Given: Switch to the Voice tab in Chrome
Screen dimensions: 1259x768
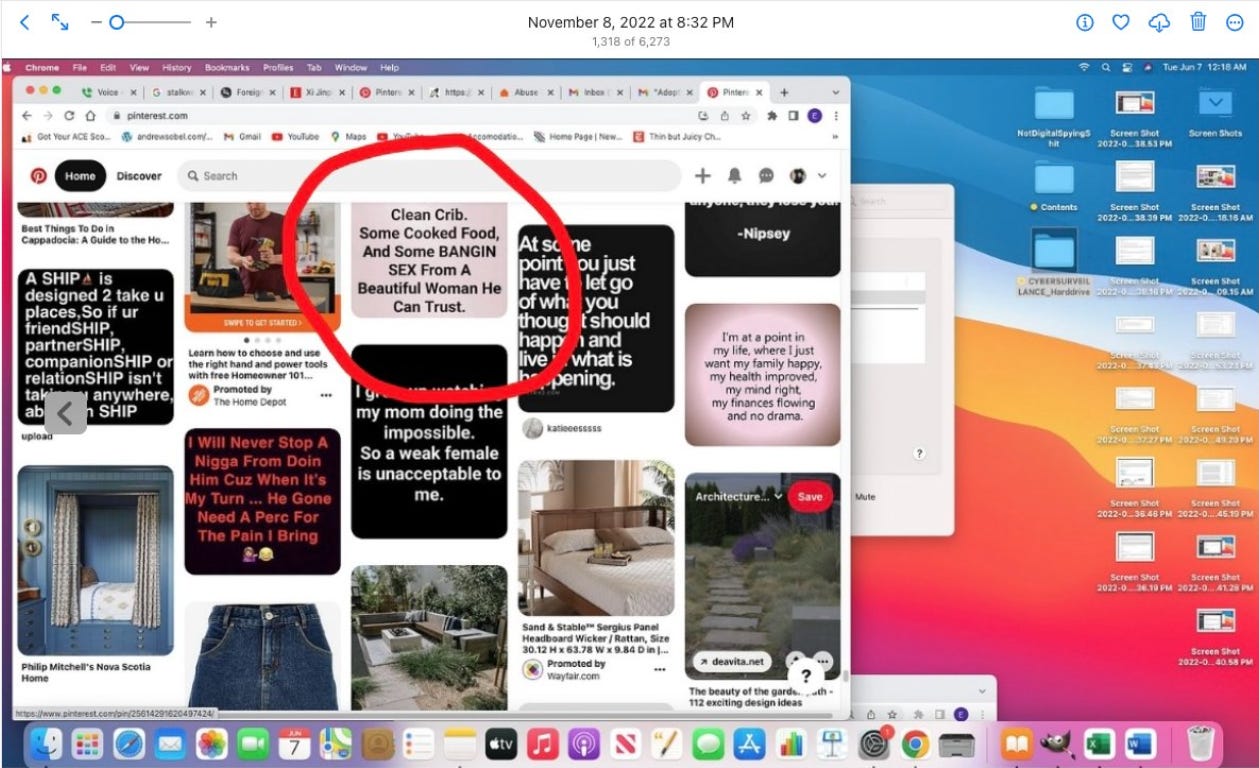Looking at the screenshot, I should [x=106, y=92].
